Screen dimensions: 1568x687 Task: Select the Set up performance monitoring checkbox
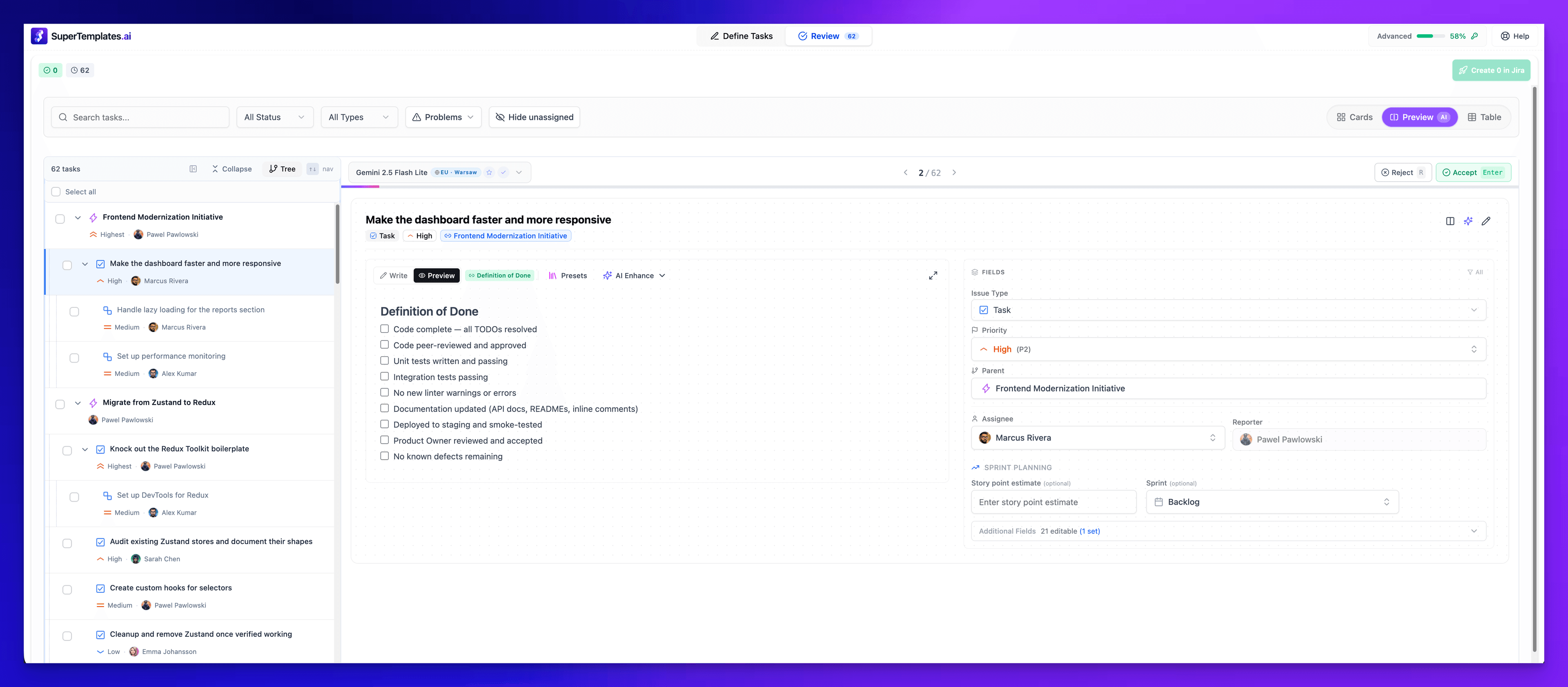(x=74, y=358)
